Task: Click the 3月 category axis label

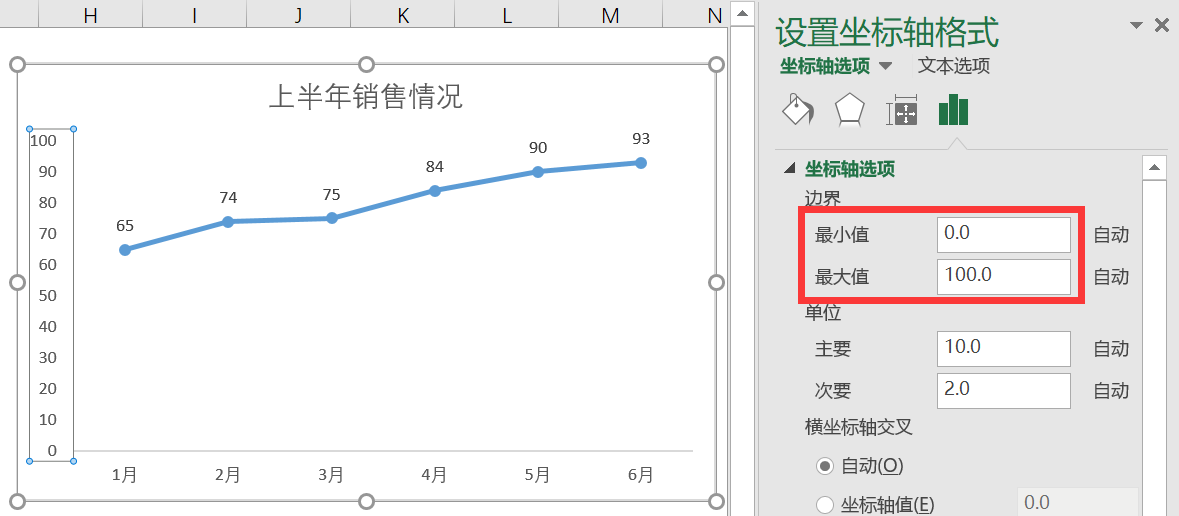Action: 331,475
